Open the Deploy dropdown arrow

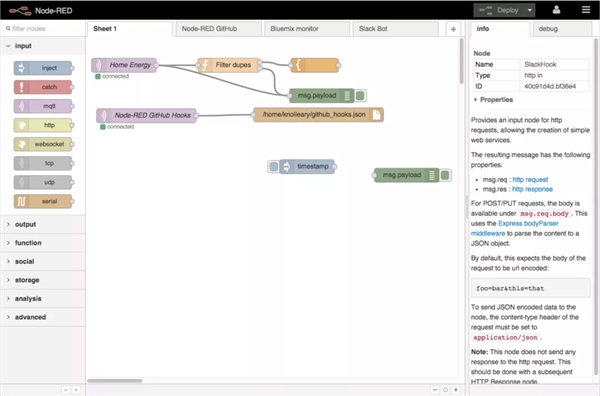(x=530, y=10)
